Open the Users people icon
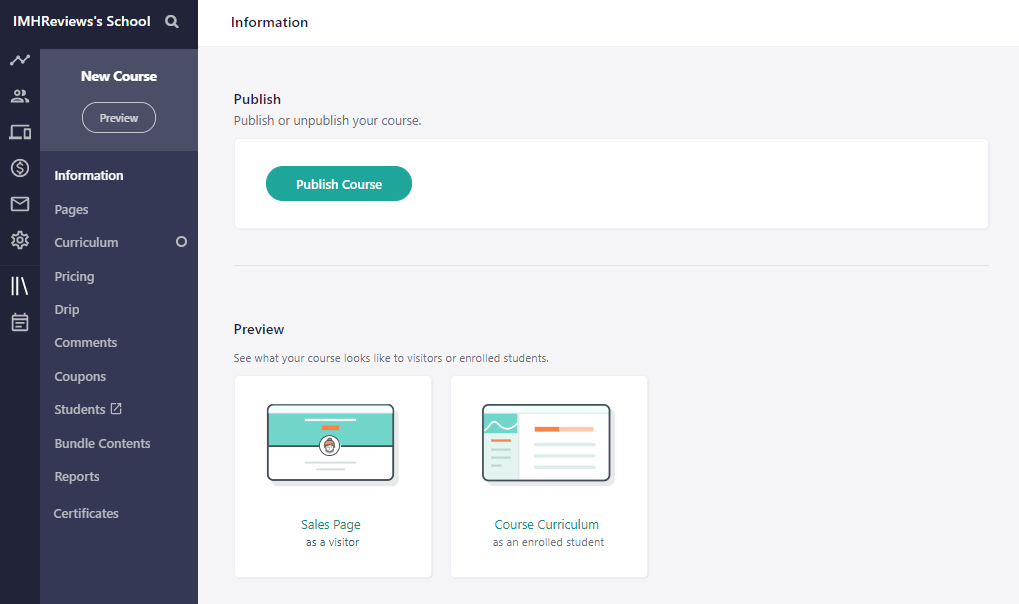Image resolution: width=1019 pixels, height=604 pixels. tap(20, 96)
